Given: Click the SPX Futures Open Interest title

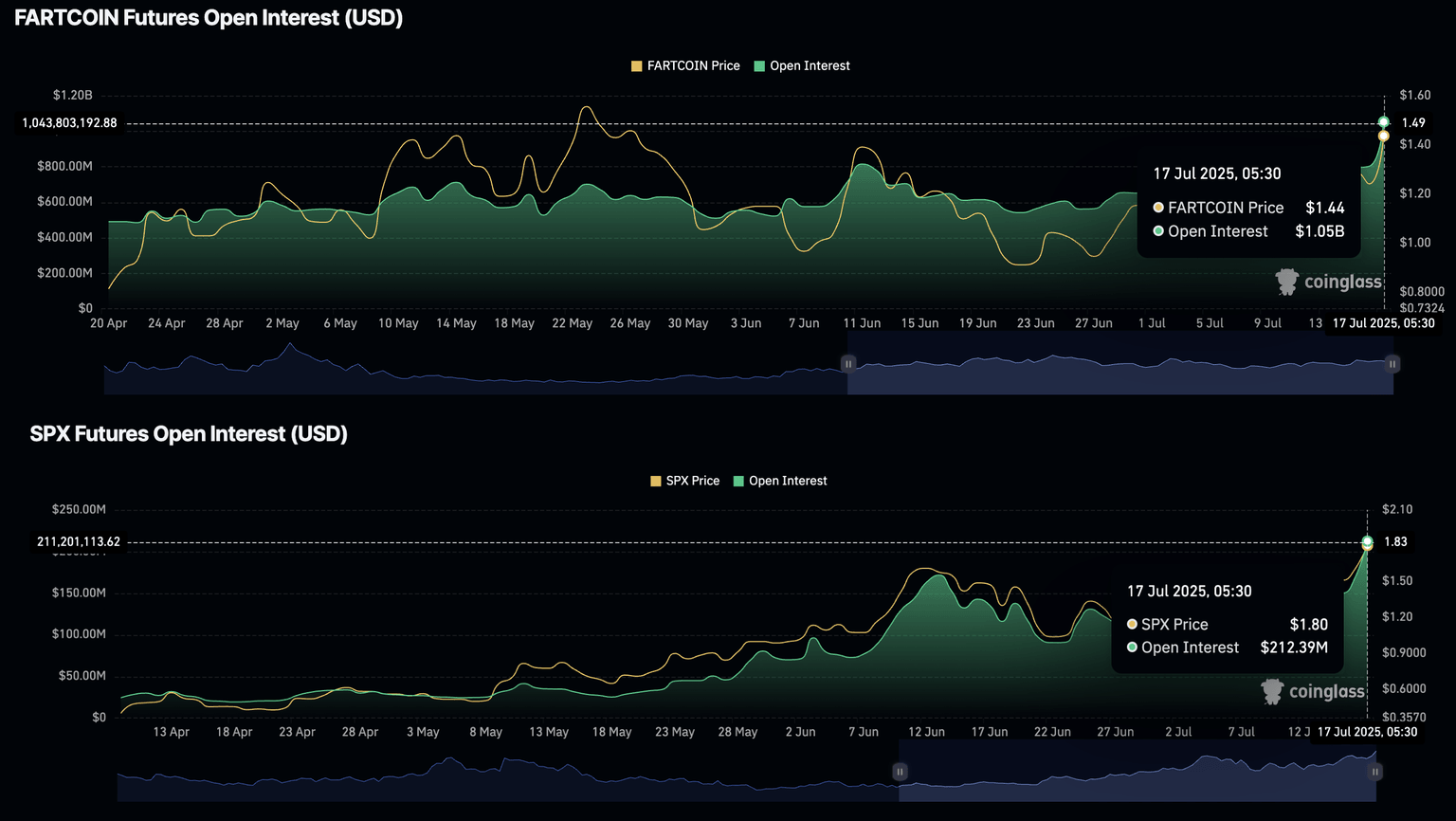Looking at the screenshot, I should coord(189,434).
